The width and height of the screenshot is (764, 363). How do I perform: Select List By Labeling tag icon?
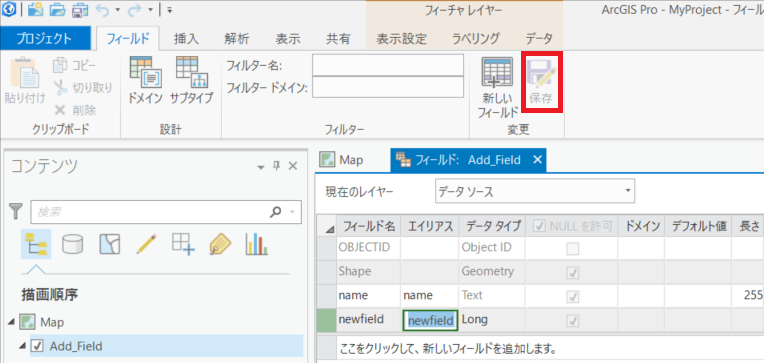(220, 244)
